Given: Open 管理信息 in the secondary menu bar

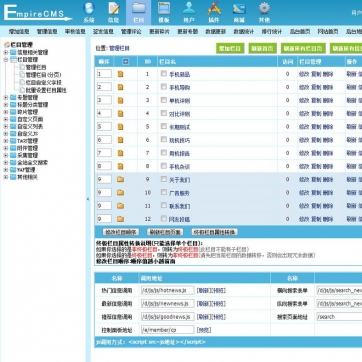Looking at the screenshot, I should 47,32.
